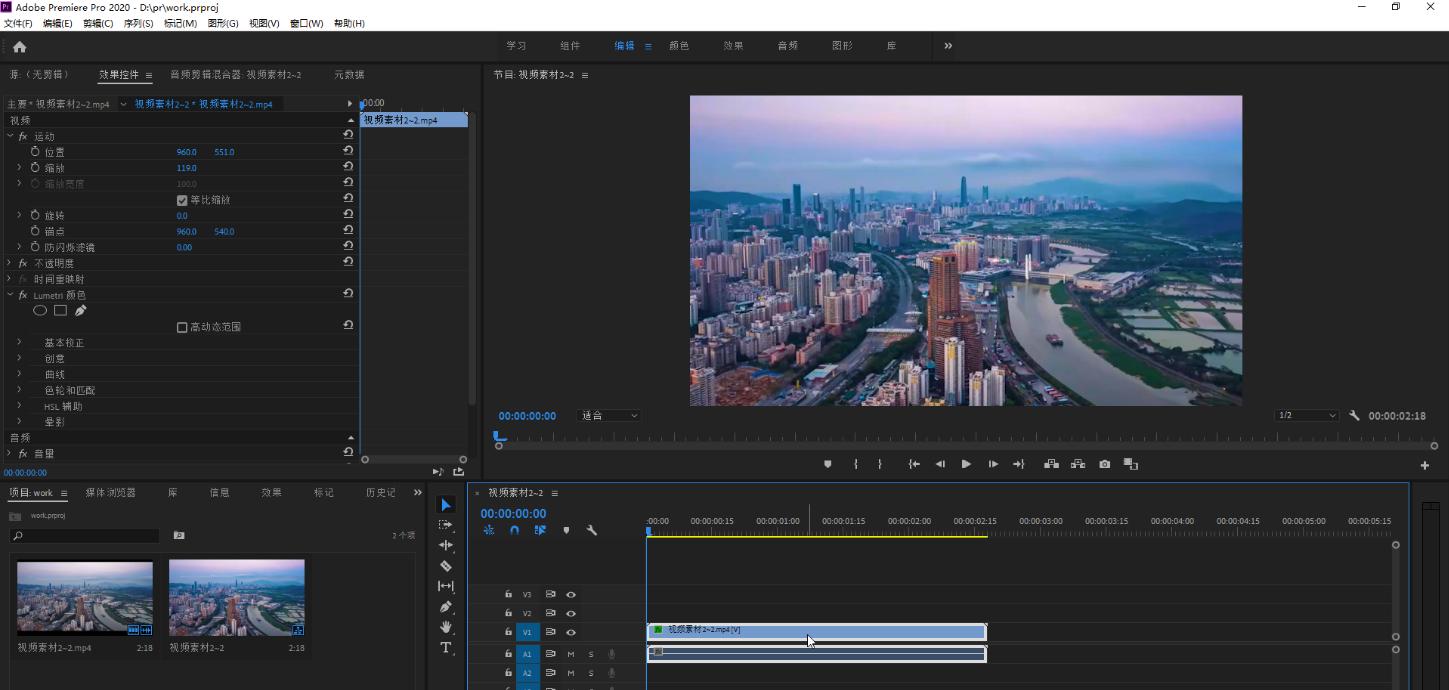Mute the A1 audio track
This screenshot has width=1449, height=690.
pyautogui.click(x=571, y=654)
